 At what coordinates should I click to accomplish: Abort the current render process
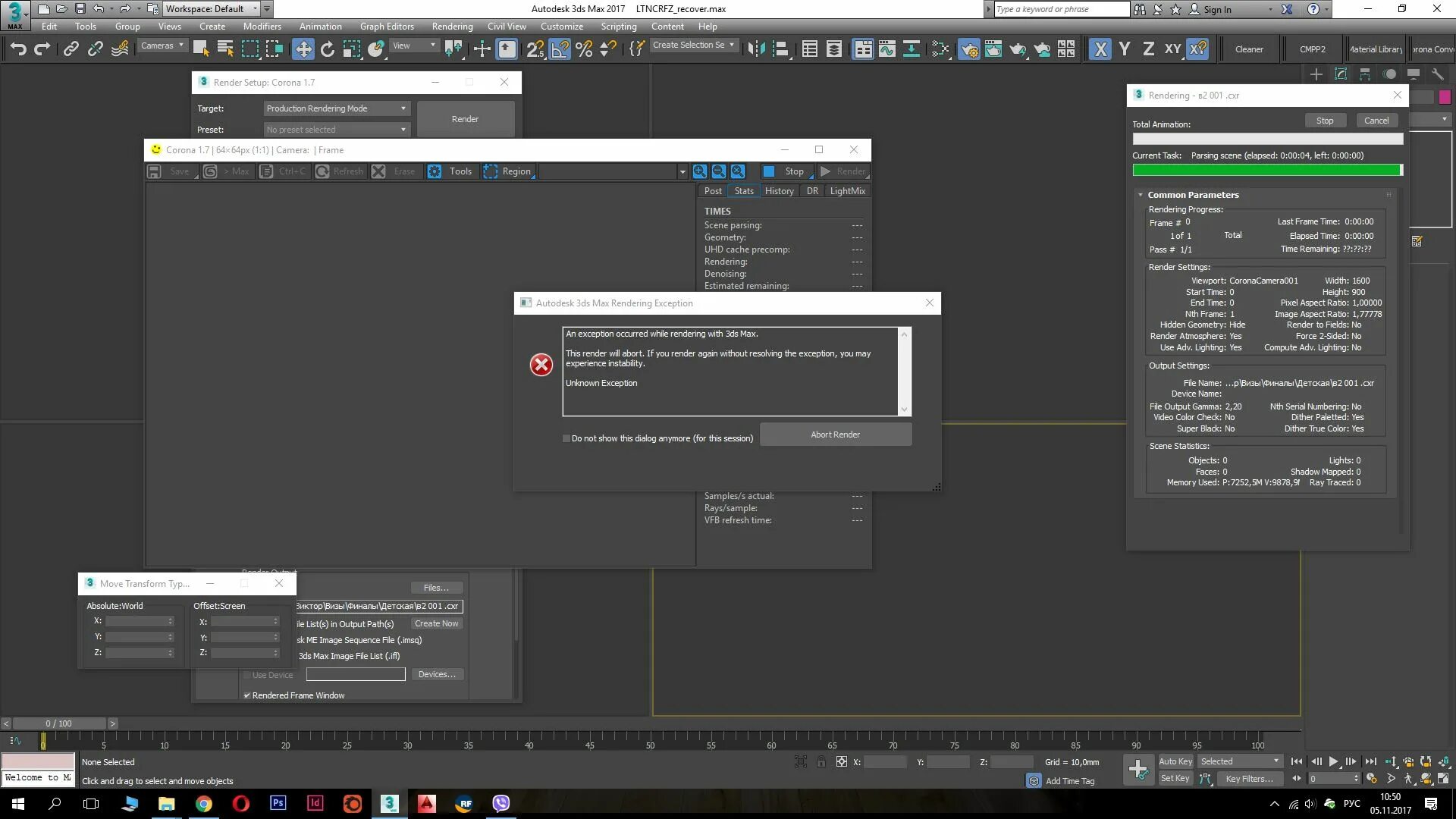pos(836,434)
